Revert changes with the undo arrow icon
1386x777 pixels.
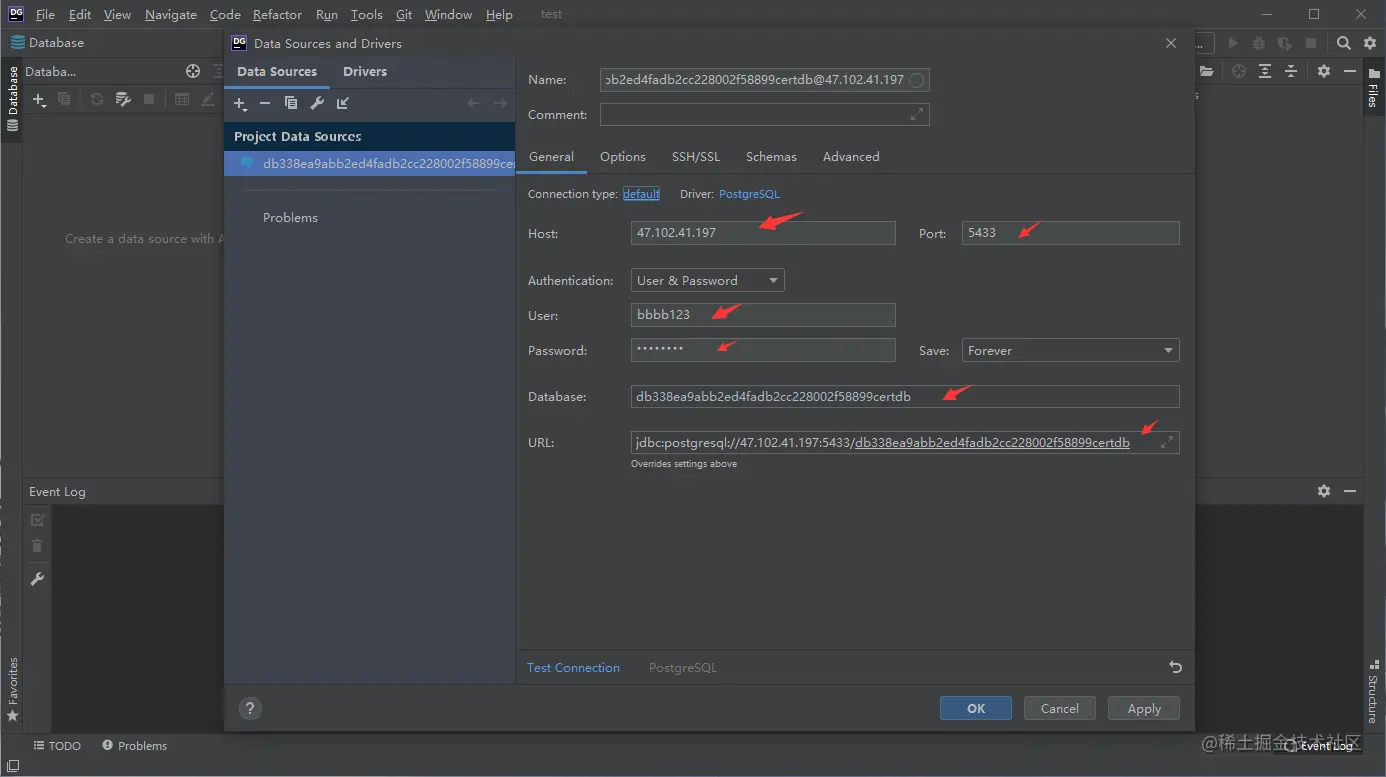1176,667
